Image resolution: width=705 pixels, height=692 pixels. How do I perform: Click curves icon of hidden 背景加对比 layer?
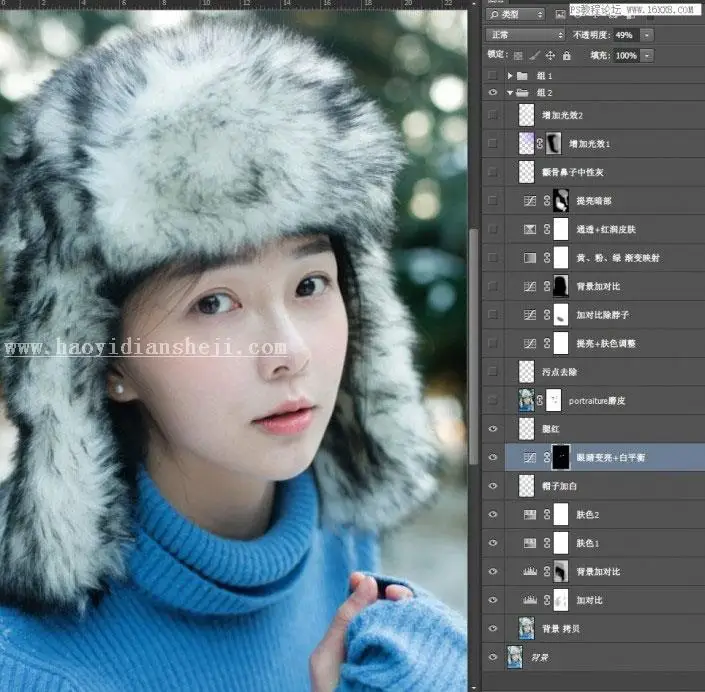pyautogui.click(x=530, y=286)
